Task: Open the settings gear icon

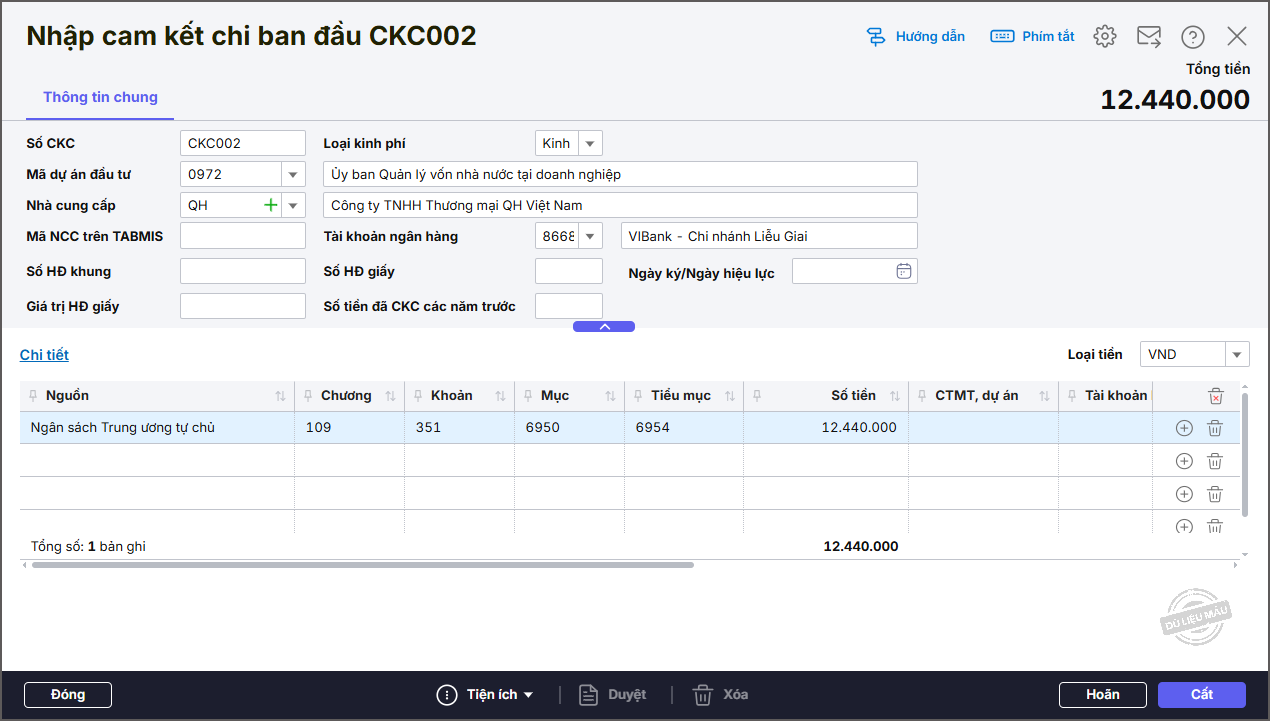Action: tap(1104, 36)
